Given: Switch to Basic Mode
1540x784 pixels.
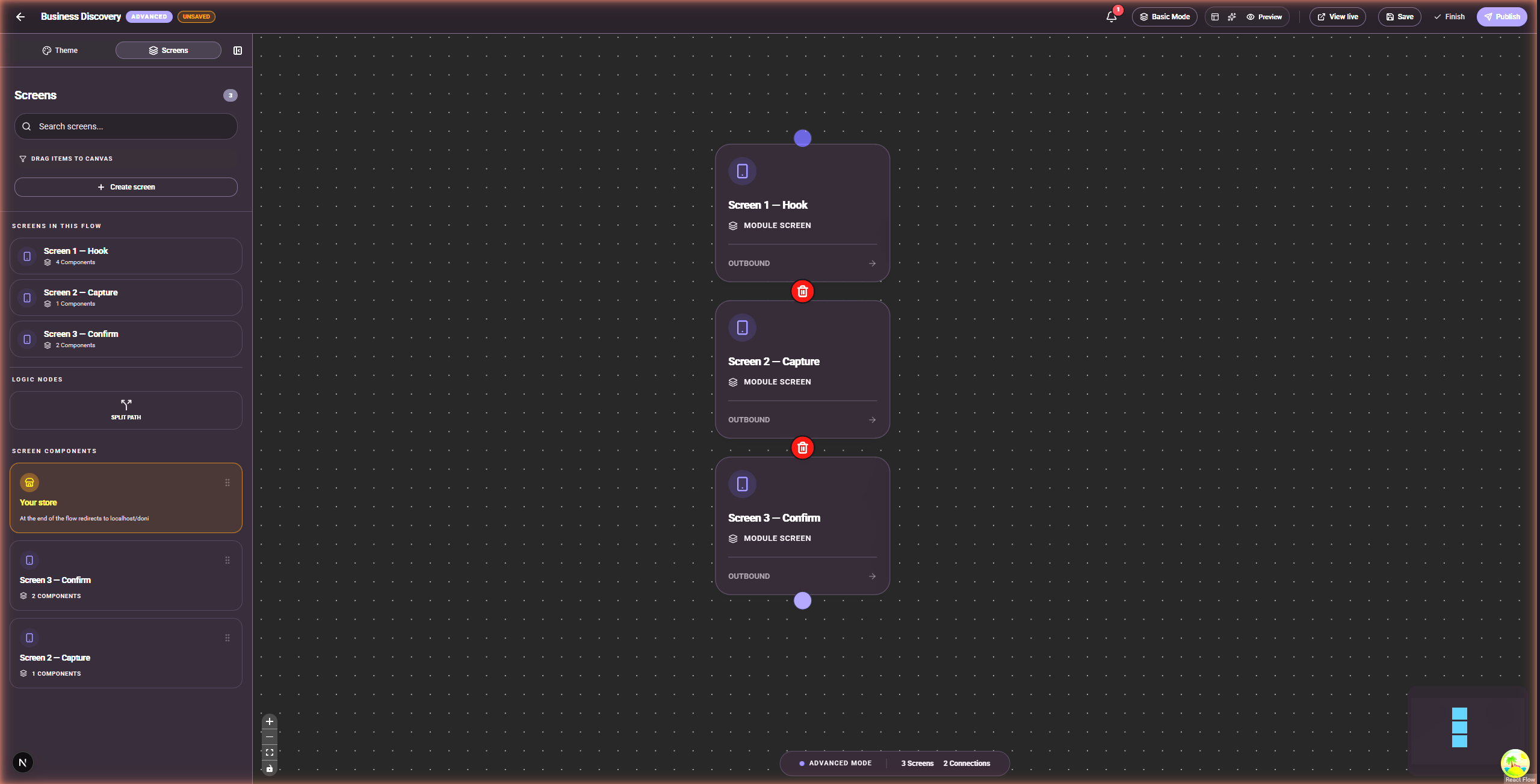Looking at the screenshot, I should pyautogui.click(x=1164, y=17).
